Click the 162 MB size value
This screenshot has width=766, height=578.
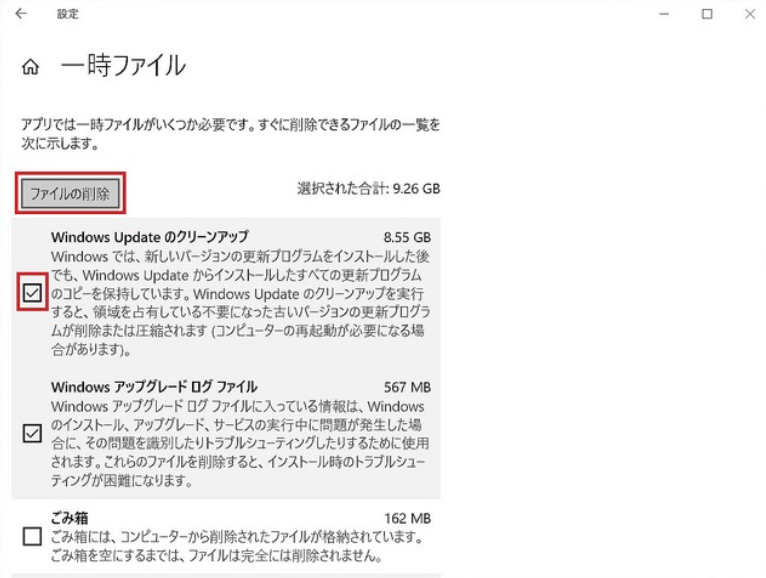pos(407,518)
